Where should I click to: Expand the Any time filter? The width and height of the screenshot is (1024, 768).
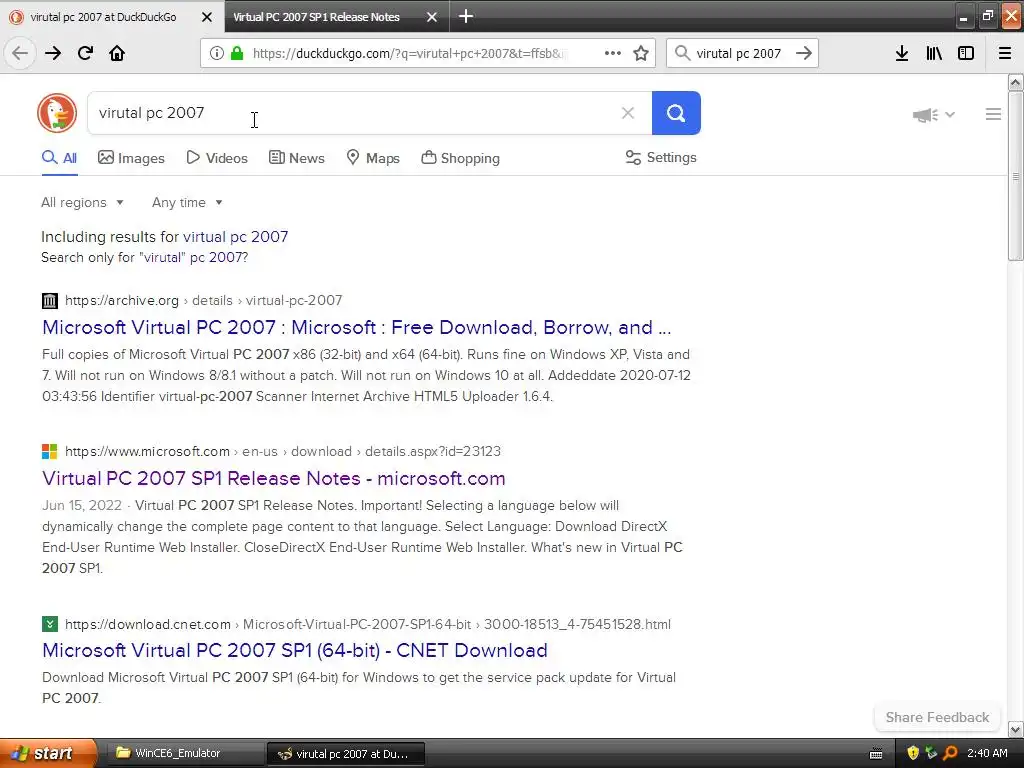(187, 202)
